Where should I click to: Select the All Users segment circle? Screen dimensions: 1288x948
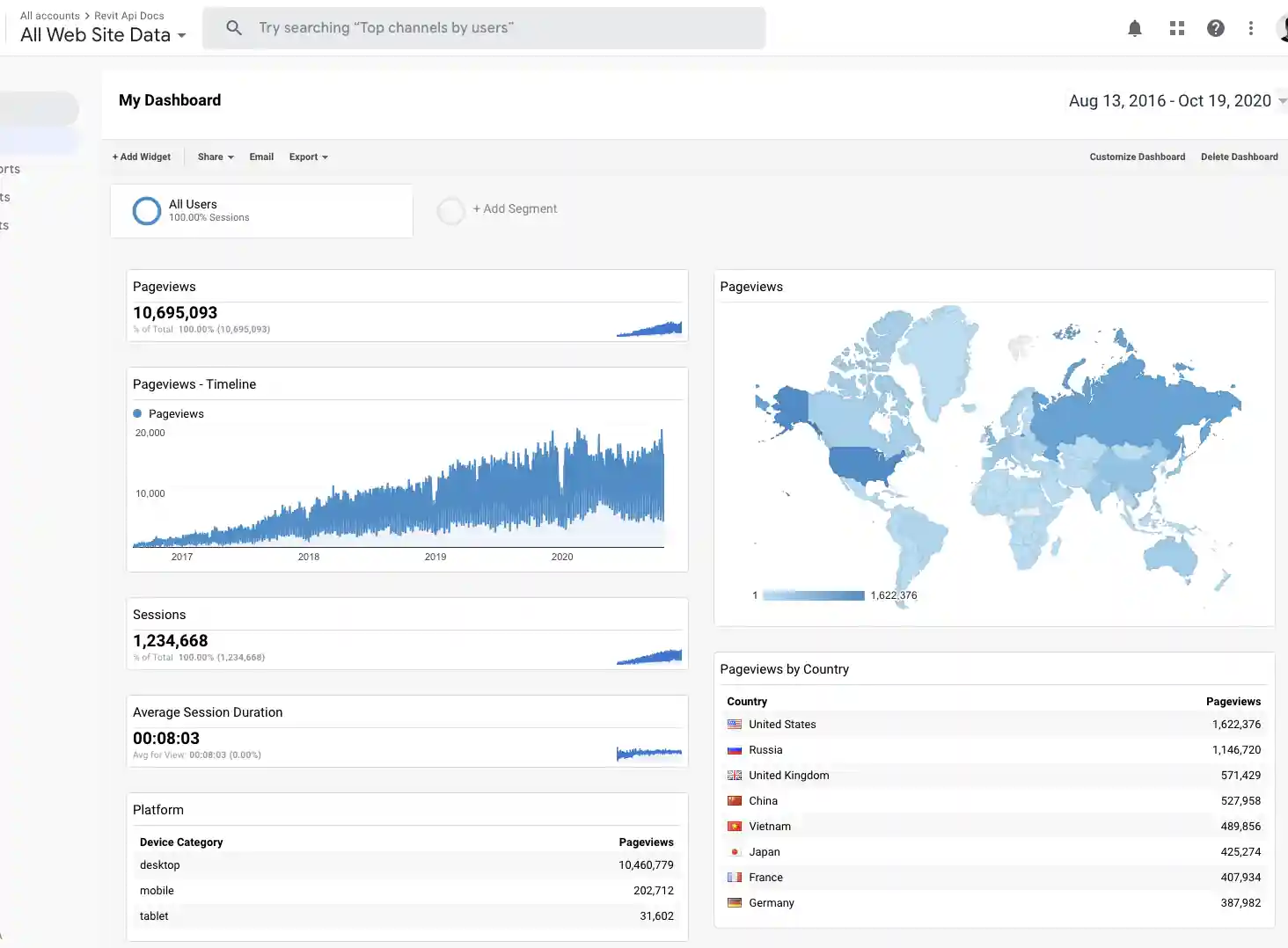point(146,210)
